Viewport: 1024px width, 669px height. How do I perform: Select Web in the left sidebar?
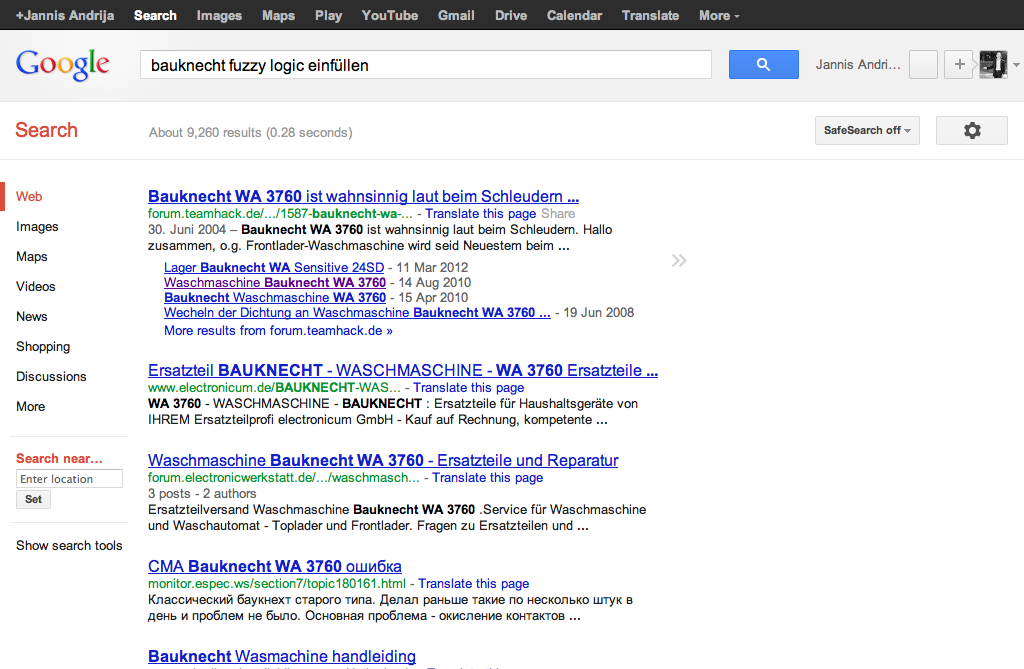pyautogui.click(x=29, y=197)
